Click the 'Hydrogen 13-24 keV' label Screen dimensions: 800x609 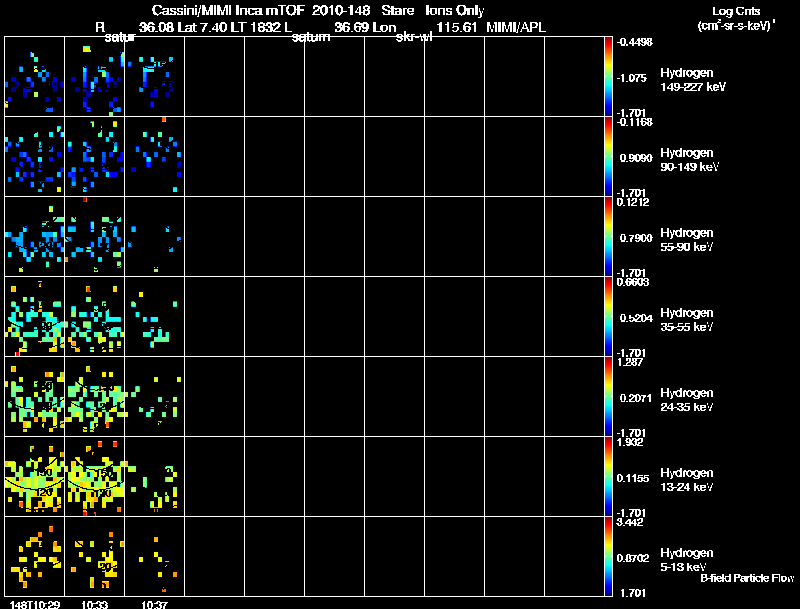click(x=687, y=480)
